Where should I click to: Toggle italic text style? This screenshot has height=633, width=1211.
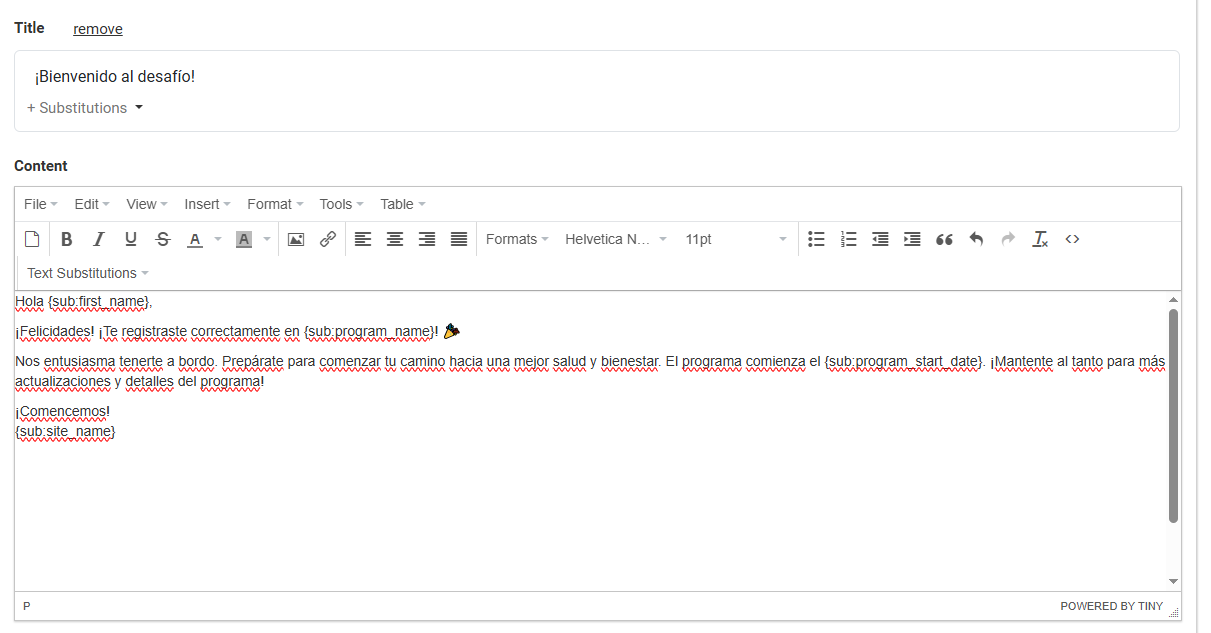98,239
